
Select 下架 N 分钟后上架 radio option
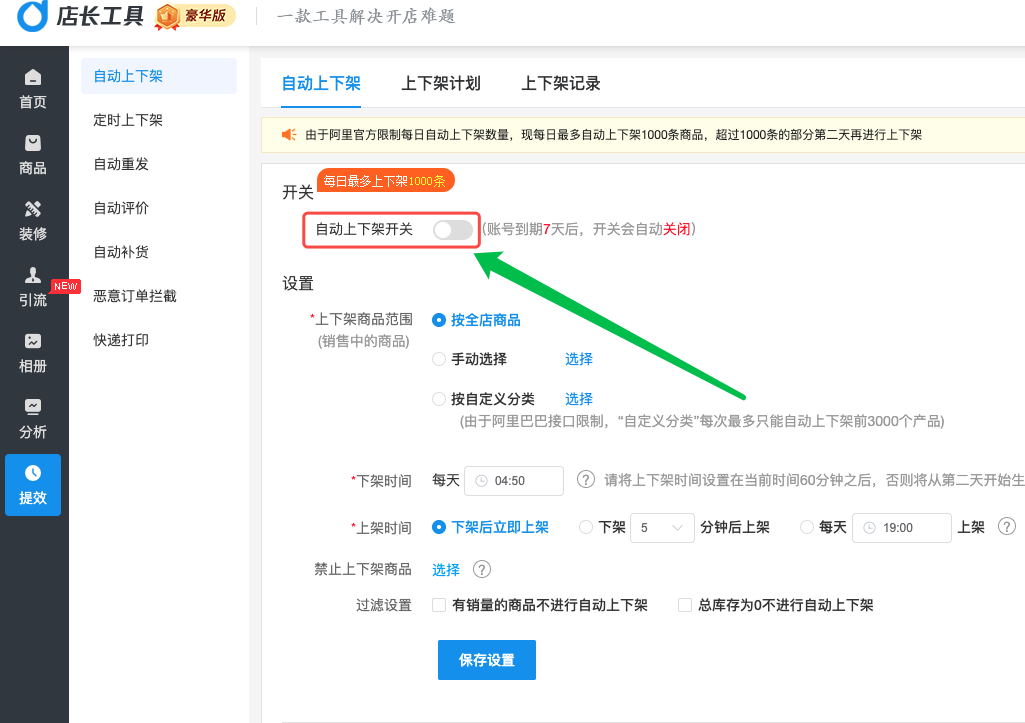(x=586, y=527)
